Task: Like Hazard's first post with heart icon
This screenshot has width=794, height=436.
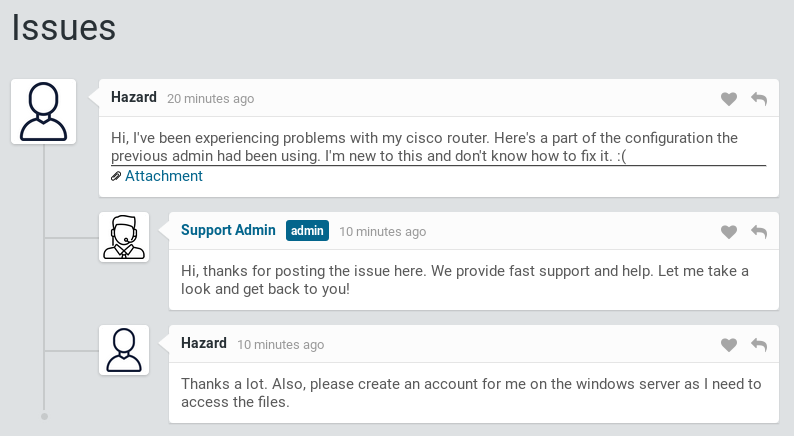Action: point(729,99)
